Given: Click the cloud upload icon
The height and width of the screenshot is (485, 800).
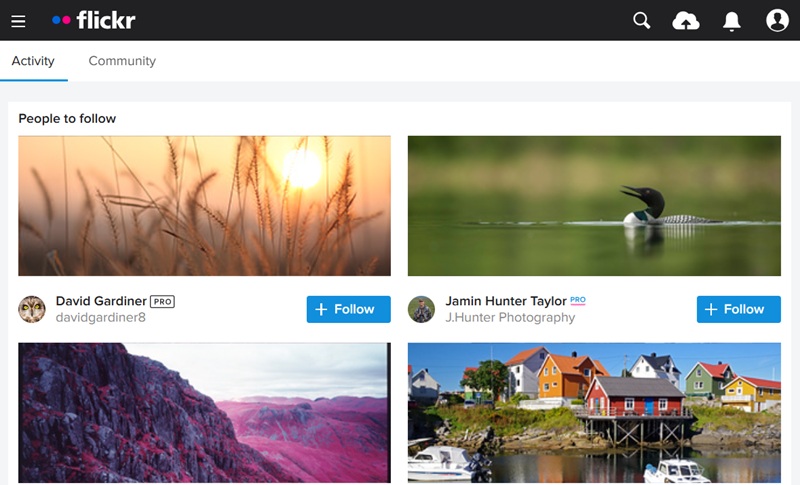Looking at the screenshot, I should 686,21.
